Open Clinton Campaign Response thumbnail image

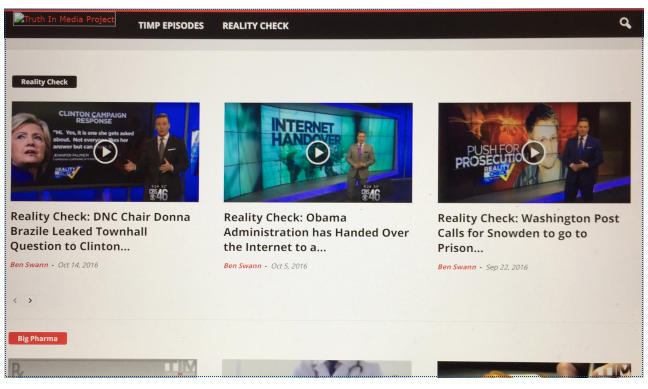pyautogui.click(x=105, y=152)
